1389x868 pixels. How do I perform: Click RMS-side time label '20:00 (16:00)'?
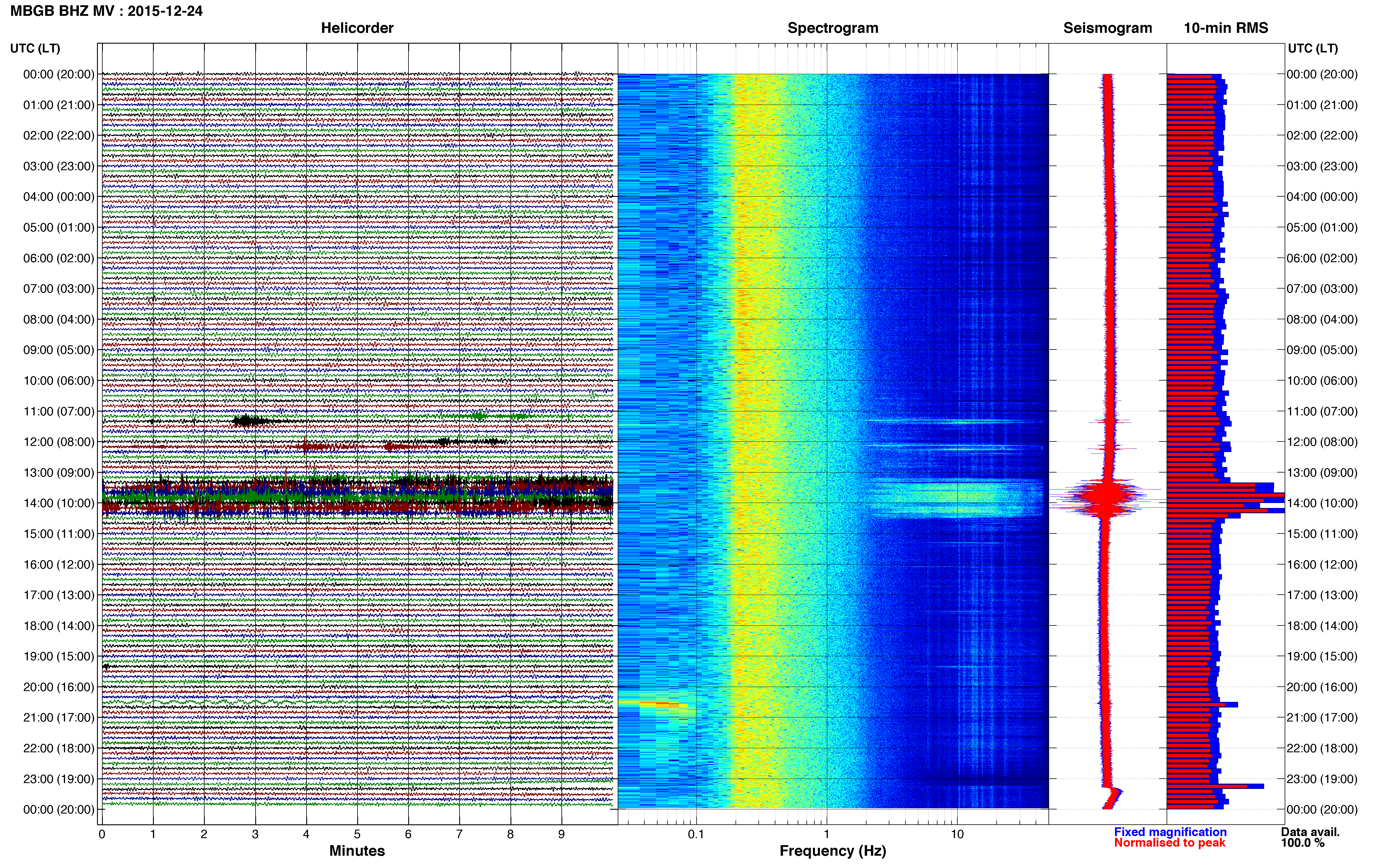(1322, 687)
